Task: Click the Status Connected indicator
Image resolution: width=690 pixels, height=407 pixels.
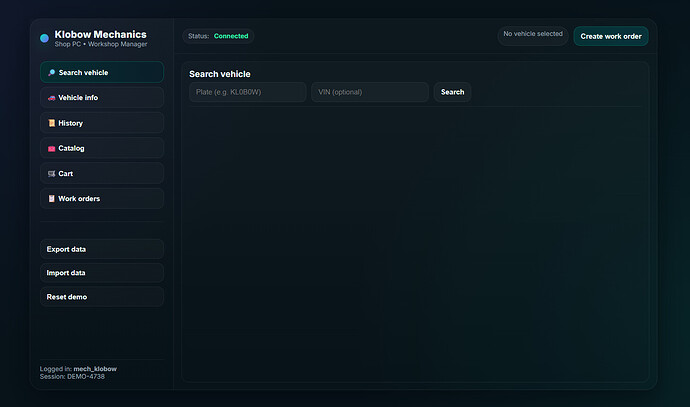Action: coord(218,36)
